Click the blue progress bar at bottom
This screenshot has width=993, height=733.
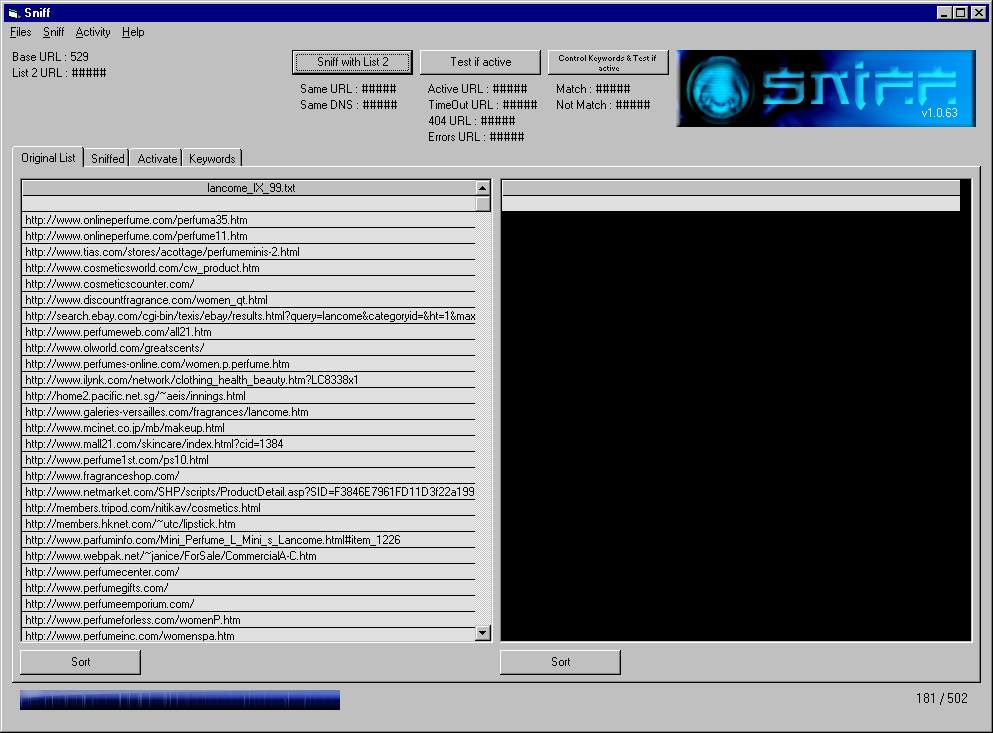coord(180,699)
